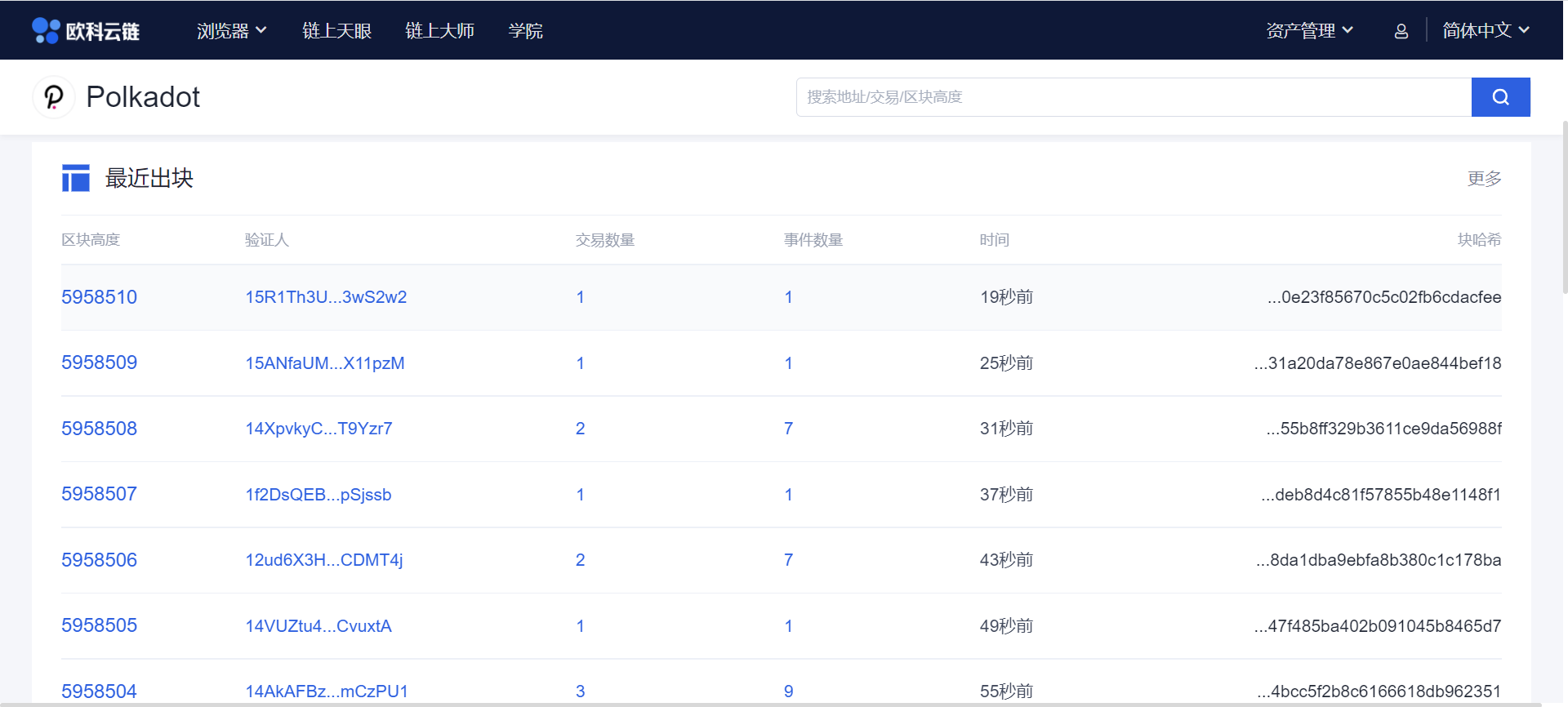Open the 资产管理 dropdown
Screen dimensions: 1568x707
point(1309,31)
